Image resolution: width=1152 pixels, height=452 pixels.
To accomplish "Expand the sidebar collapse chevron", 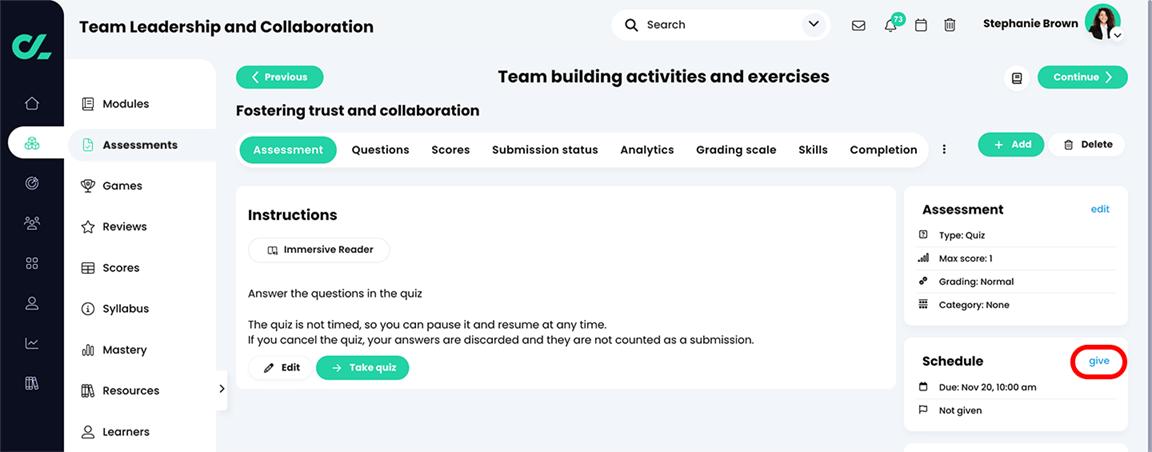I will 221,389.
